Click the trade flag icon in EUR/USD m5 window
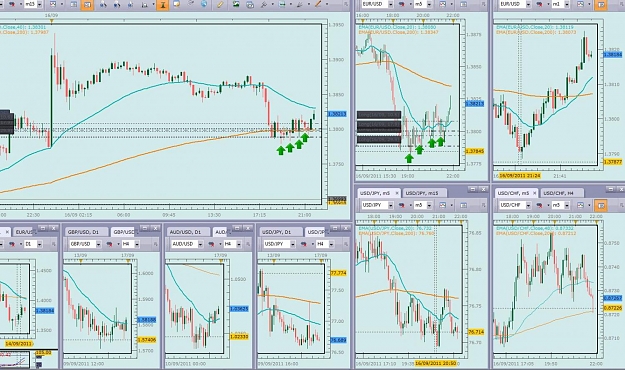This screenshot has height=370, width=625. point(402,4)
